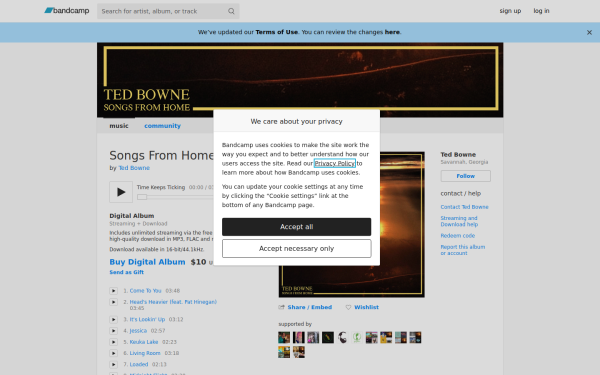Play track 7 Loaded

tap(114, 365)
